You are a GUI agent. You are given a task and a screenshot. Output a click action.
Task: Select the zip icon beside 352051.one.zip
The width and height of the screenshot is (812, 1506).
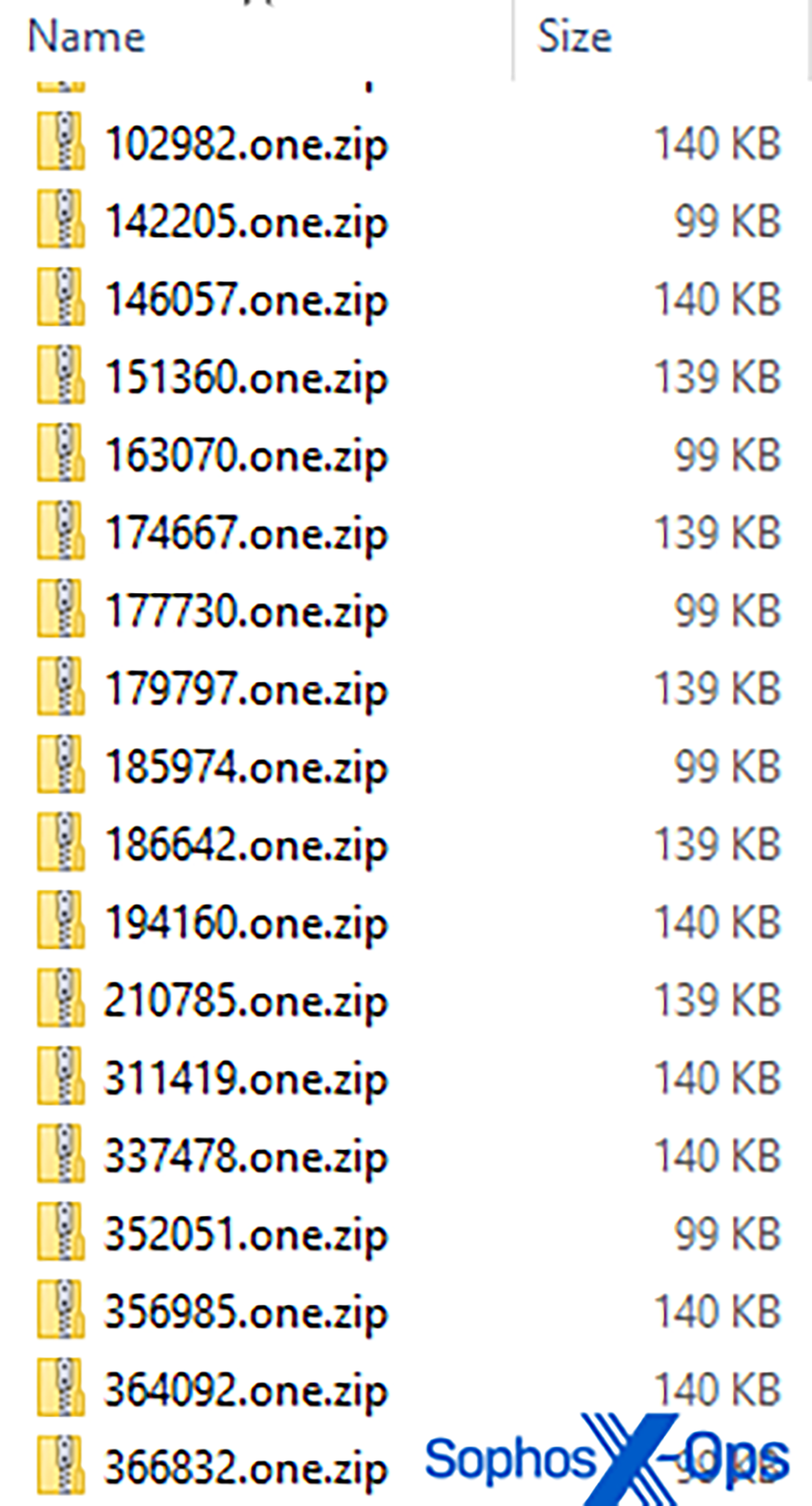pyautogui.click(x=61, y=1231)
